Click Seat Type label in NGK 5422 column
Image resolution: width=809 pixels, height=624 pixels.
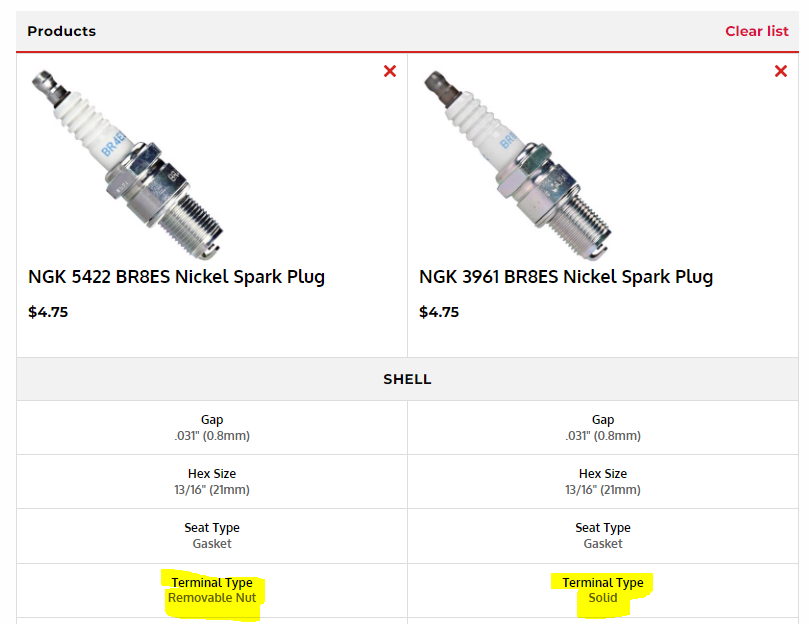pyautogui.click(x=212, y=528)
